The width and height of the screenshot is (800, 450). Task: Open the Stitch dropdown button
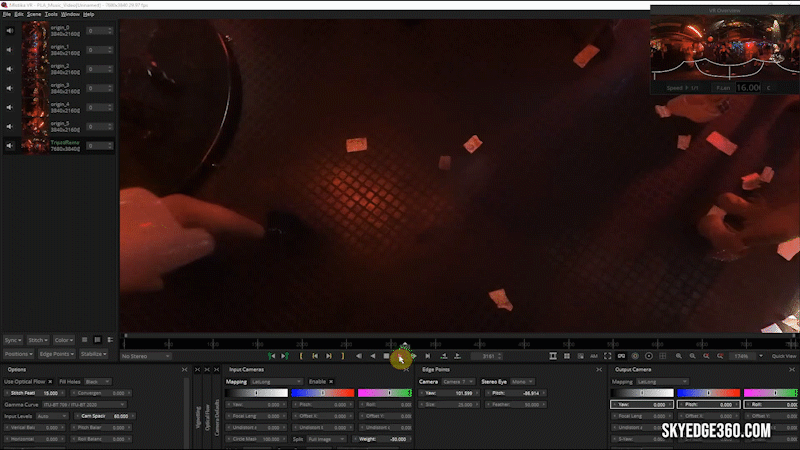(38, 340)
